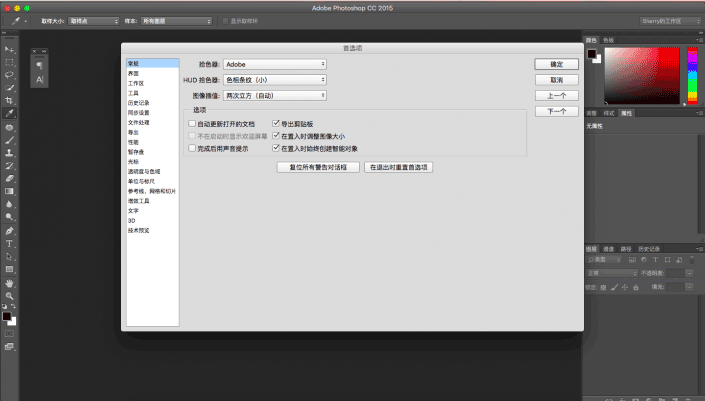Open 图像插值 dropdown
Viewport: 705px width, 401px height.
(x=275, y=96)
